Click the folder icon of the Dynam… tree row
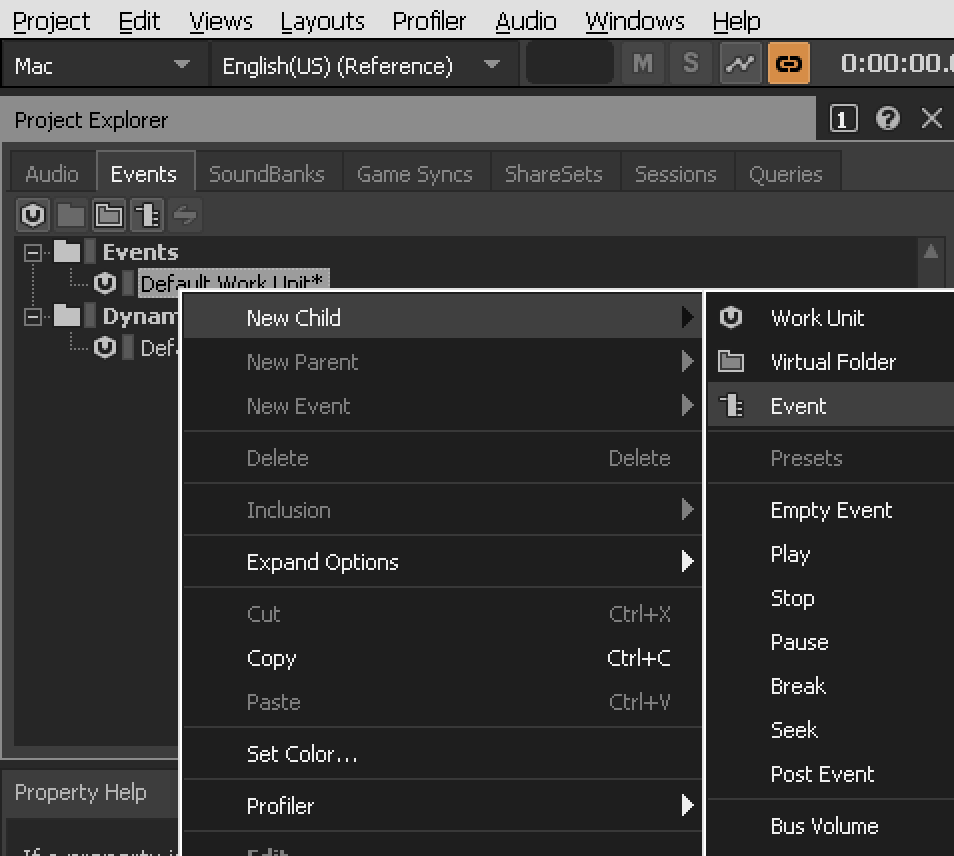Image resolution: width=954 pixels, height=856 pixels. coord(67,316)
